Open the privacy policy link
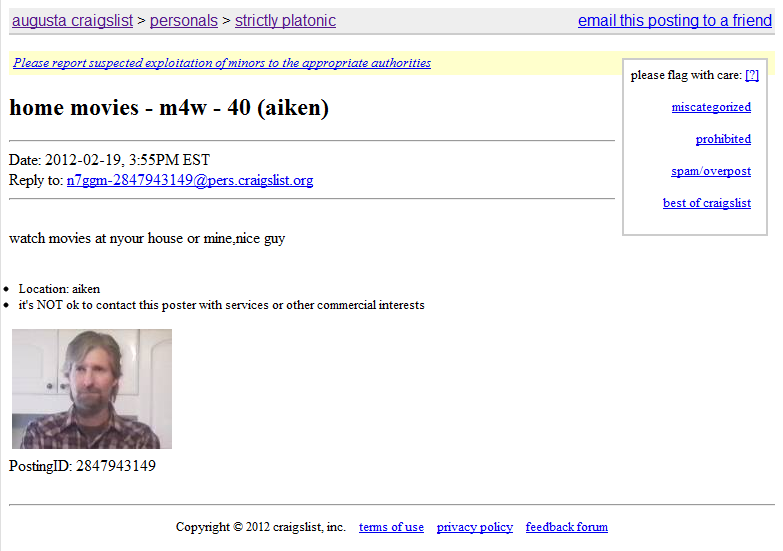Image resolution: width=783 pixels, height=551 pixels. pos(474,527)
